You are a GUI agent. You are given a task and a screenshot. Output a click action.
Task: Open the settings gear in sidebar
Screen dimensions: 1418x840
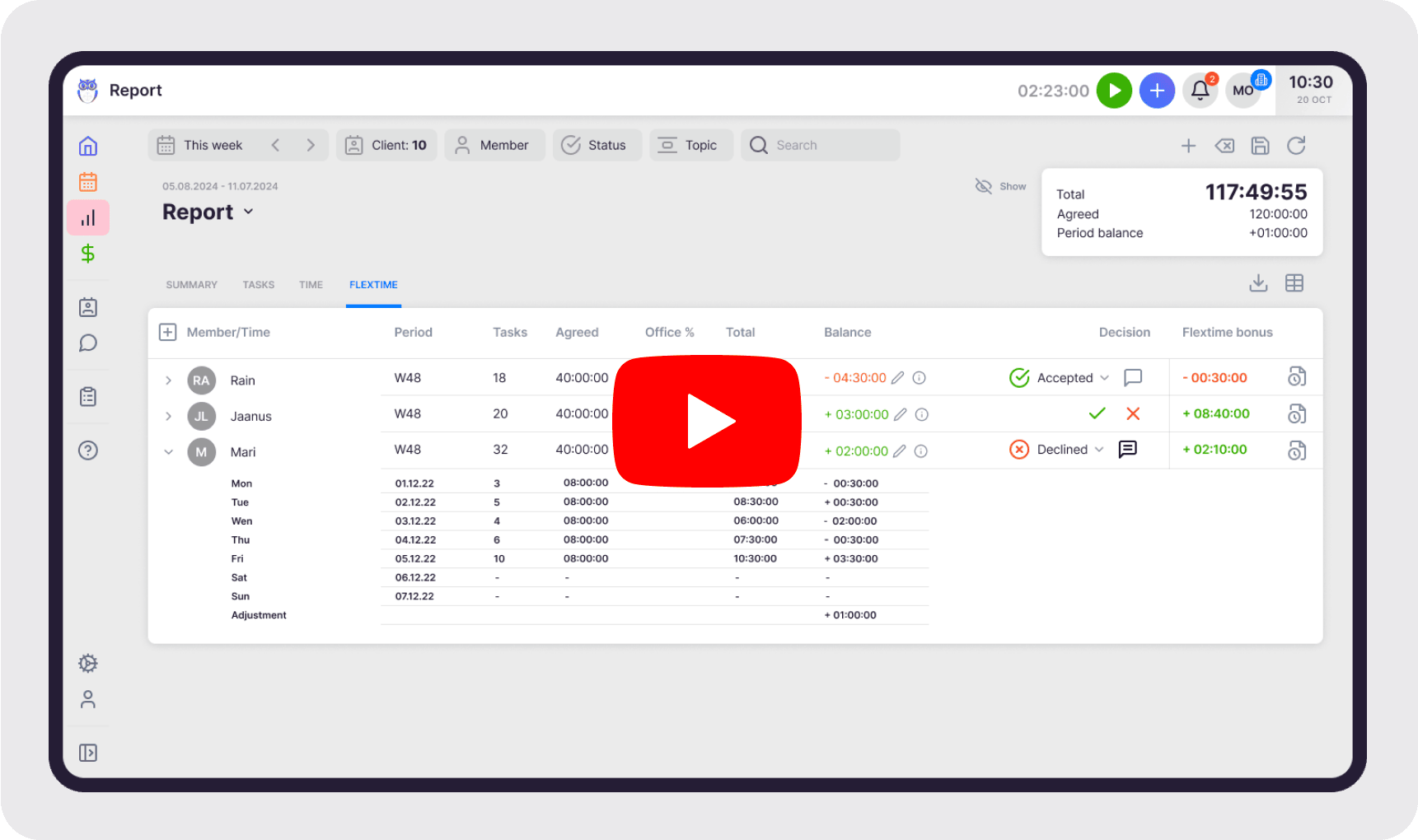[88, 664]
